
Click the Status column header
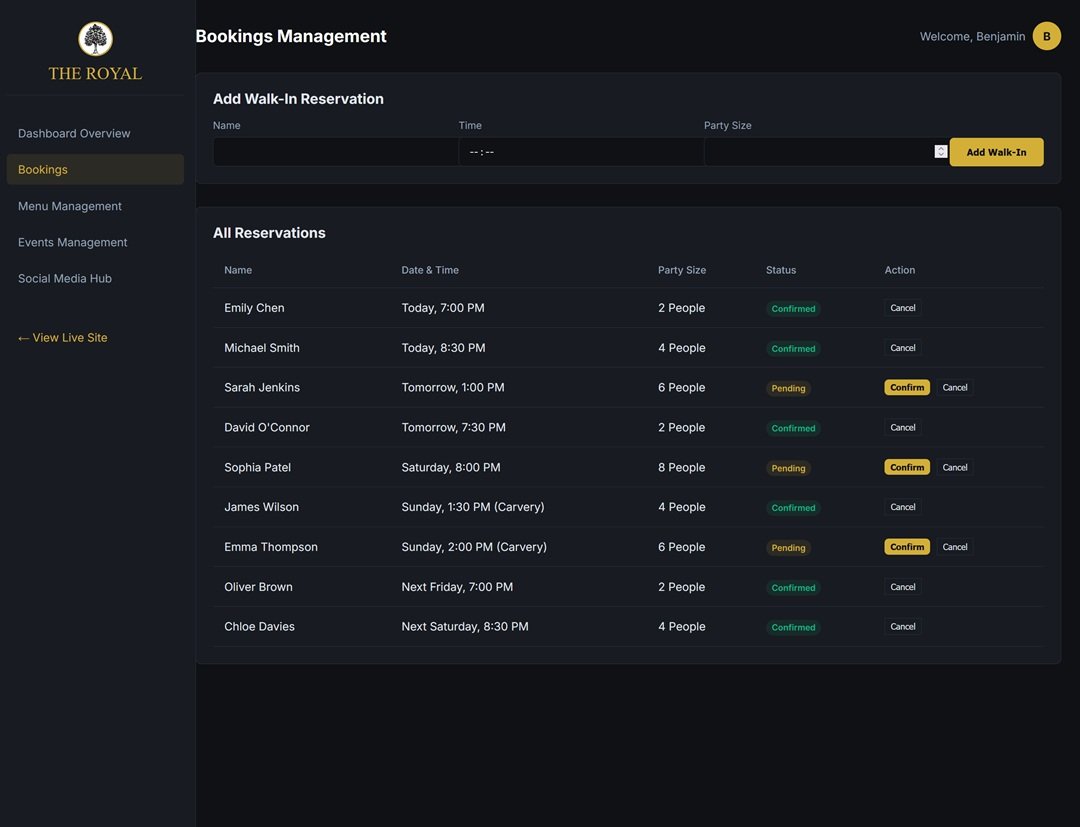pyautogui.click(x=780, y=270)
